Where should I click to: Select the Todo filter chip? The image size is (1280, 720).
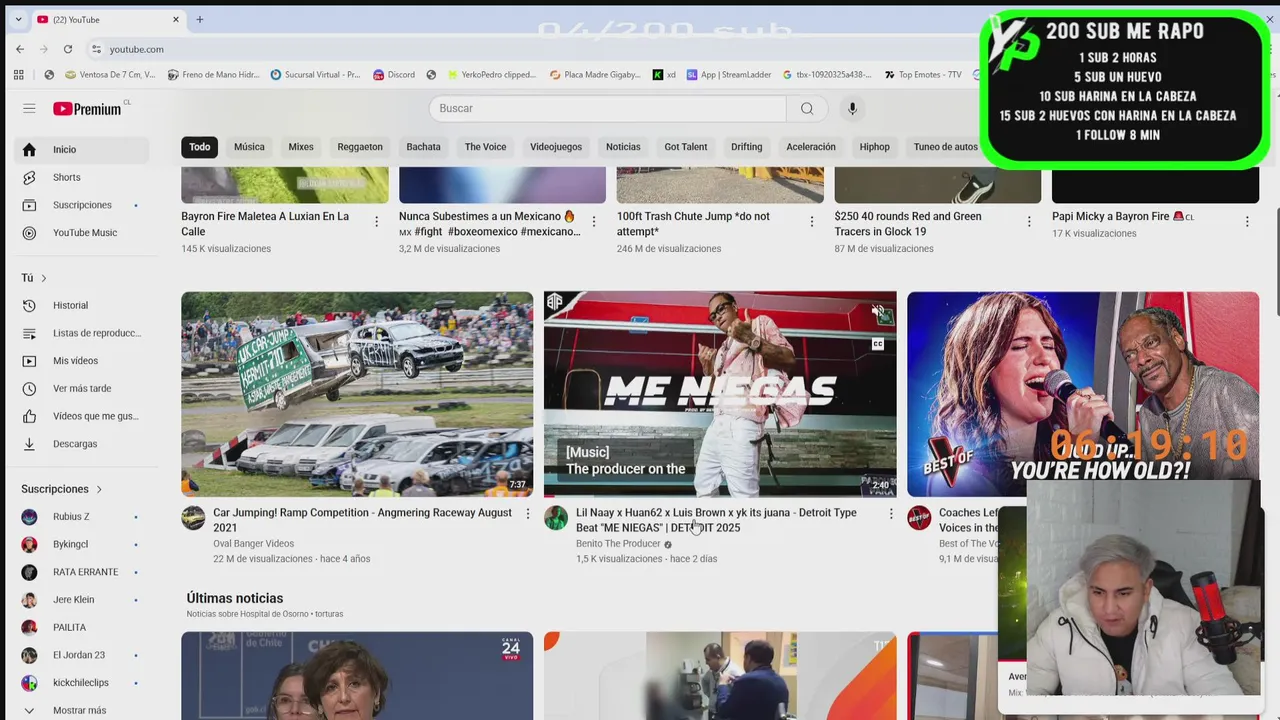tap(200, 147)
